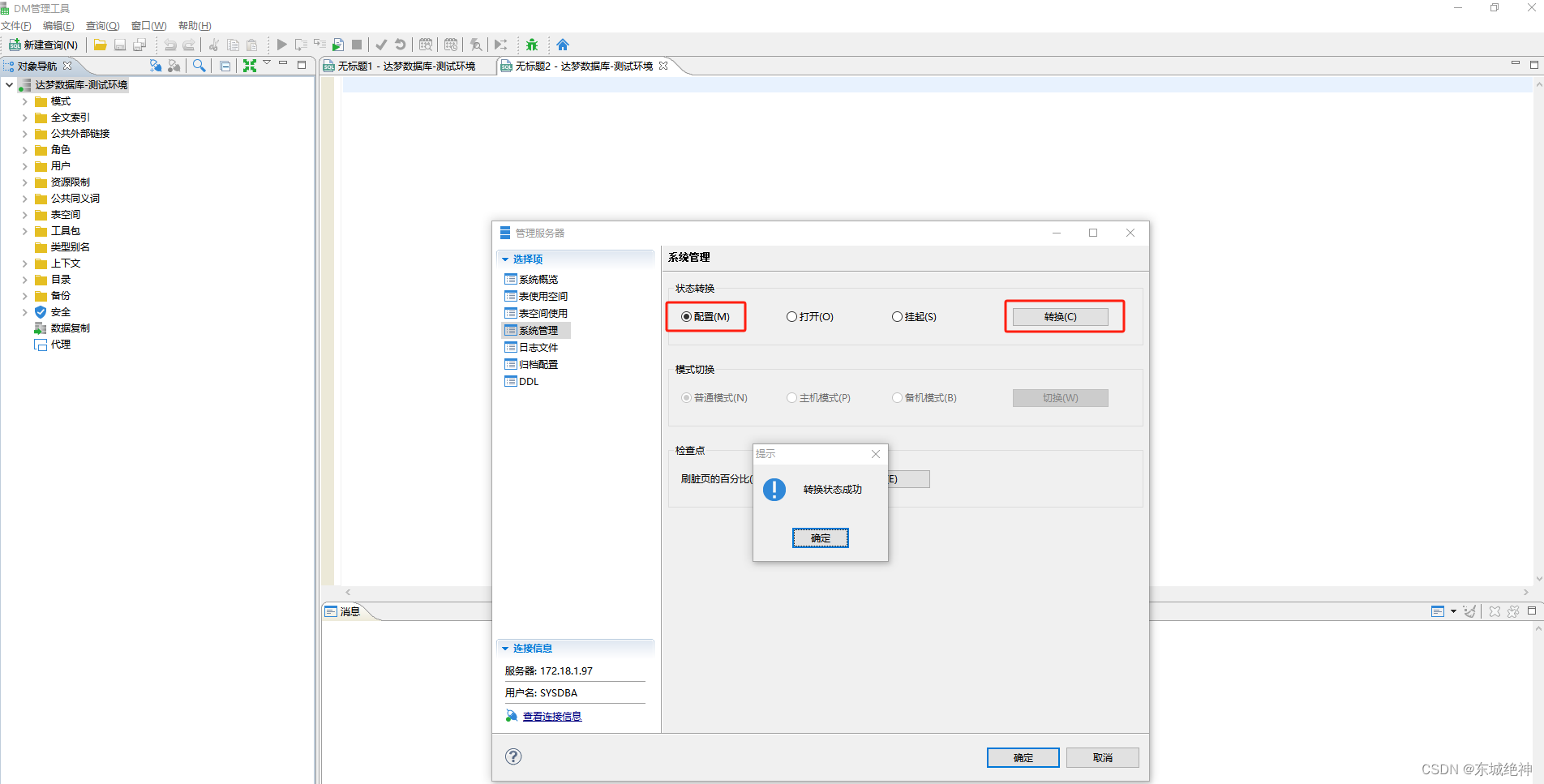
Task: Click the paste clipboard toolbar icon
Action: (252, 45)
